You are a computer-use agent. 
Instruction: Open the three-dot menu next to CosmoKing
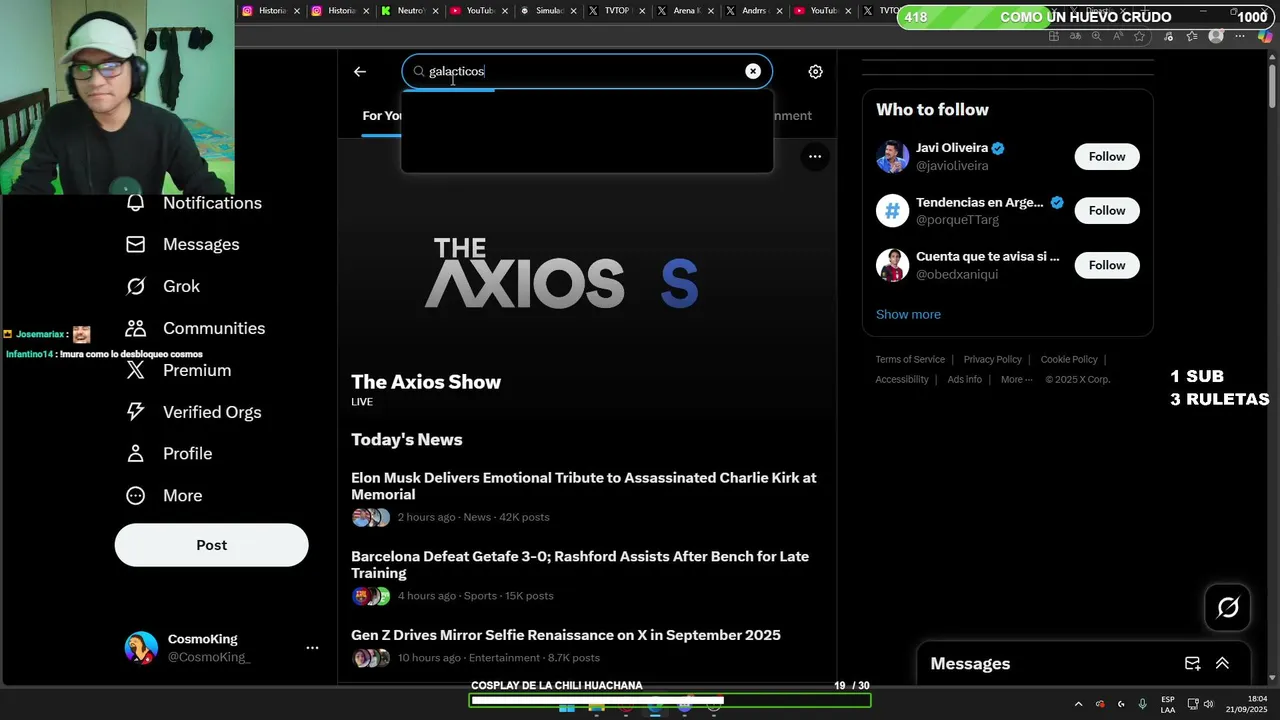click(312, 648)
